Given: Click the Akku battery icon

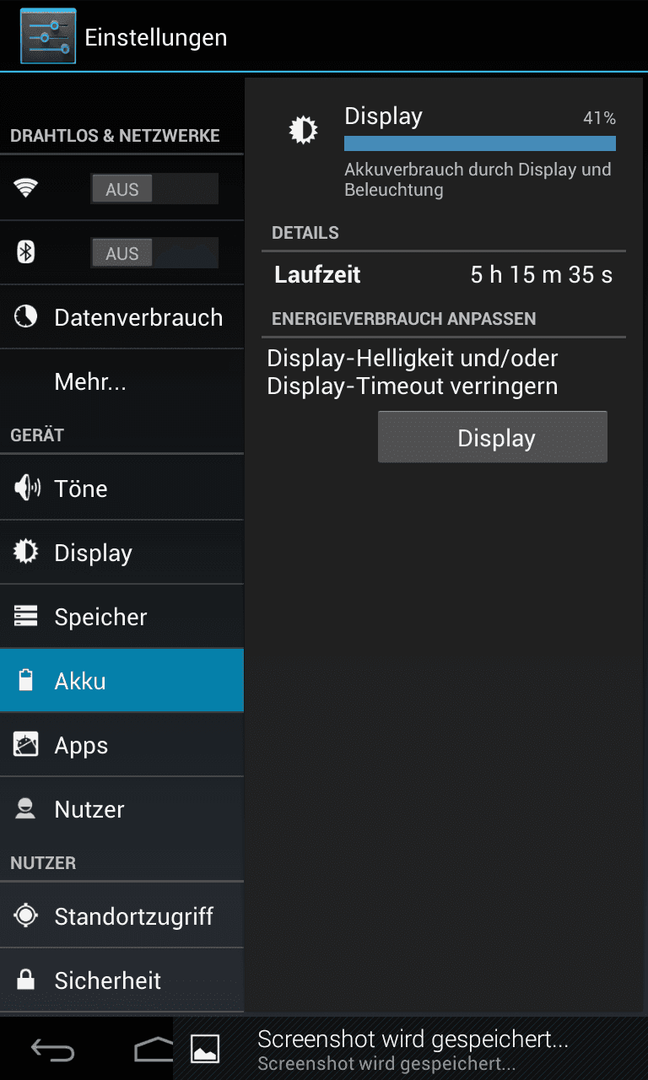Looking at the screenshot, I should tap(25, 681).
